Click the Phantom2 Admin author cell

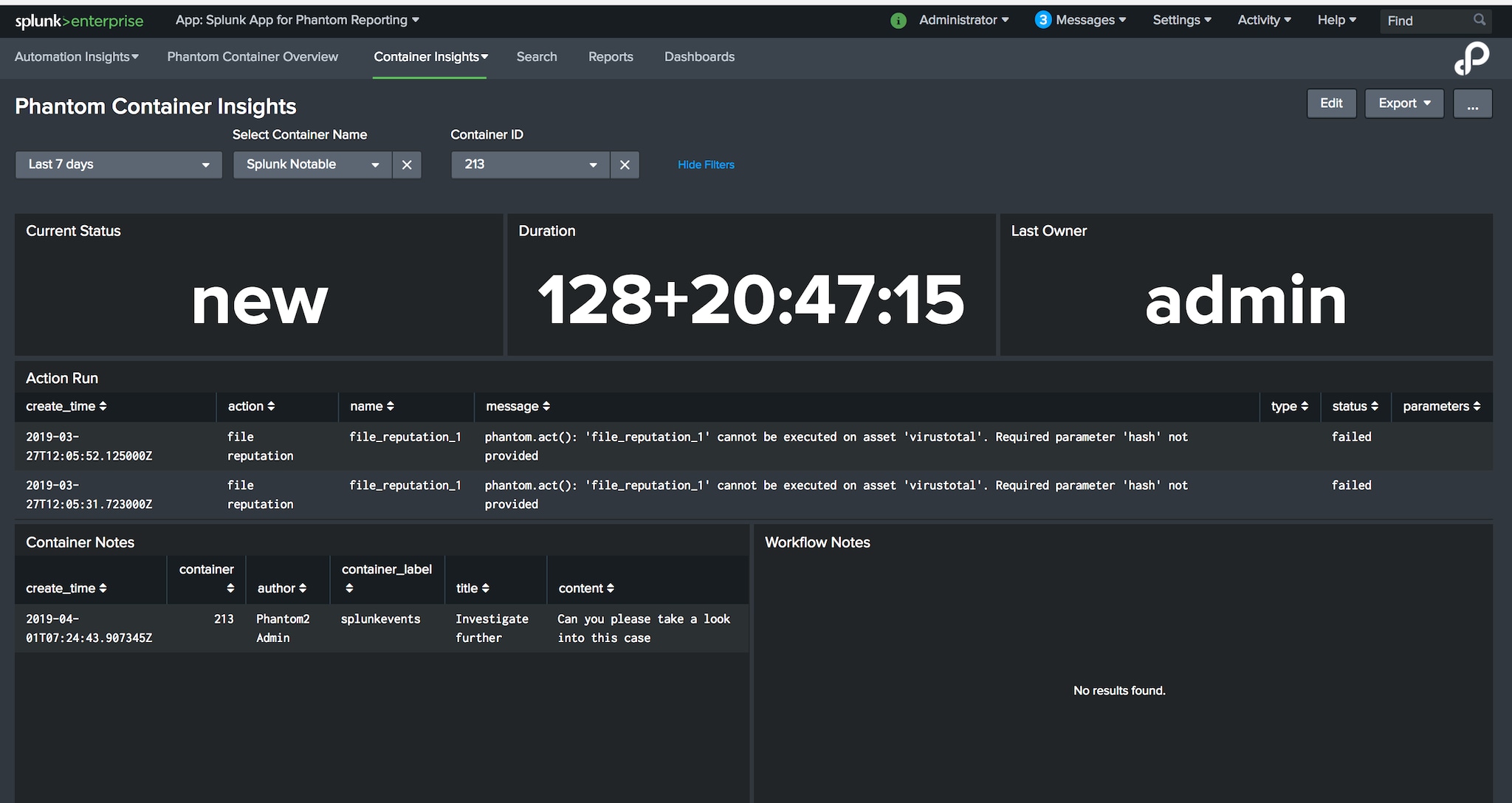(283, 628)
